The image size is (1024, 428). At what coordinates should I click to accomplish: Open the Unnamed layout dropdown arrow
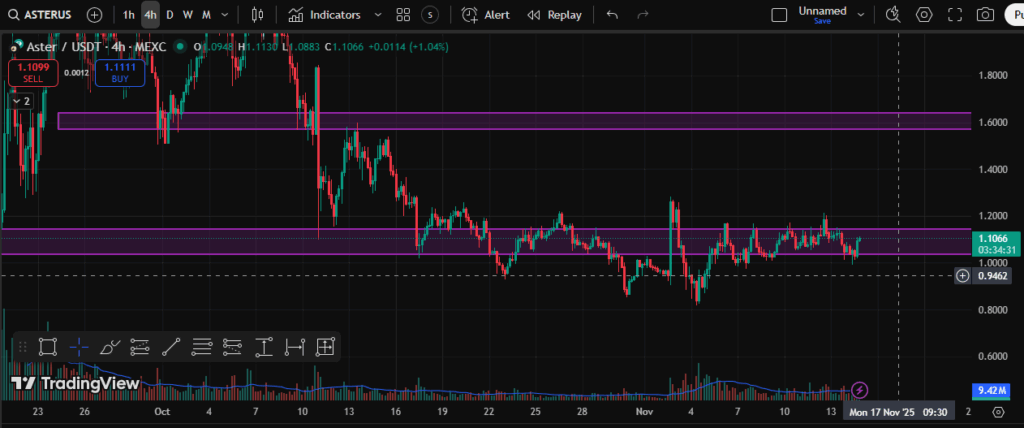click(x=862, y=15)
